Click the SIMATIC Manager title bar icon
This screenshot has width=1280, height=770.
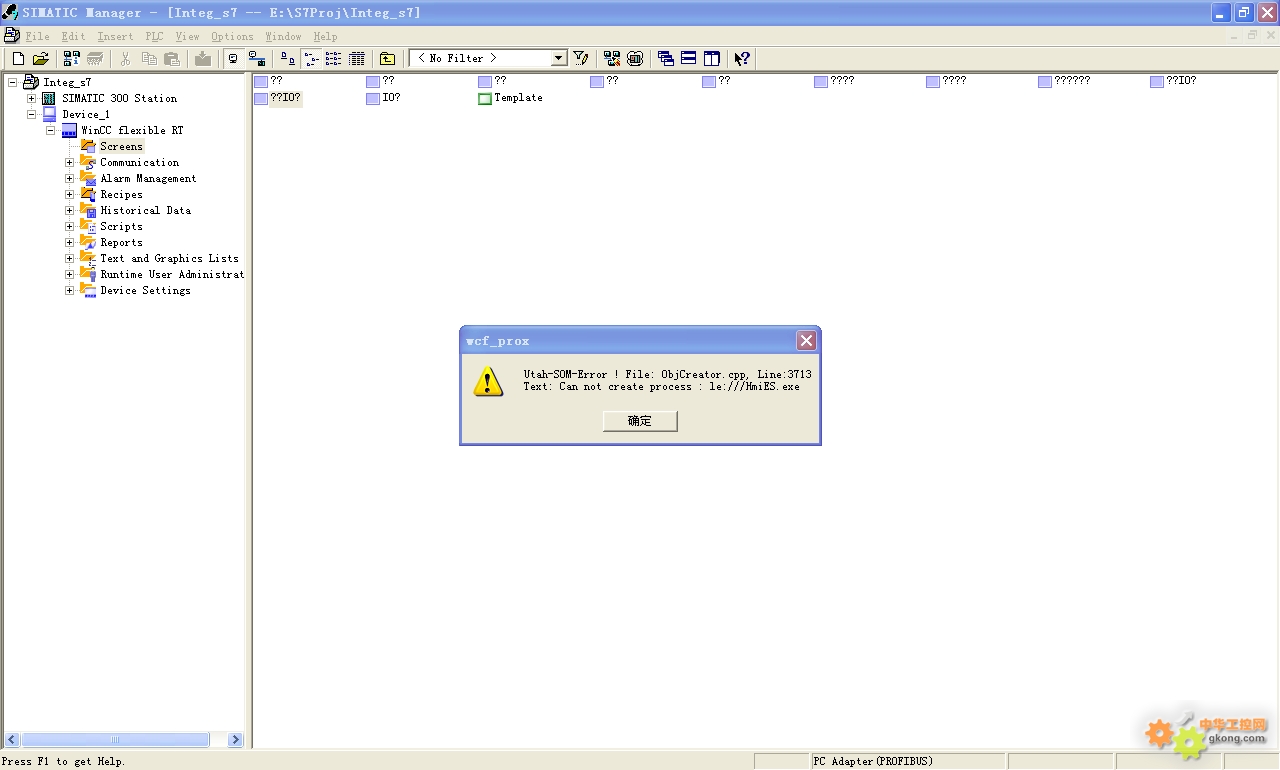click(10, 12)
